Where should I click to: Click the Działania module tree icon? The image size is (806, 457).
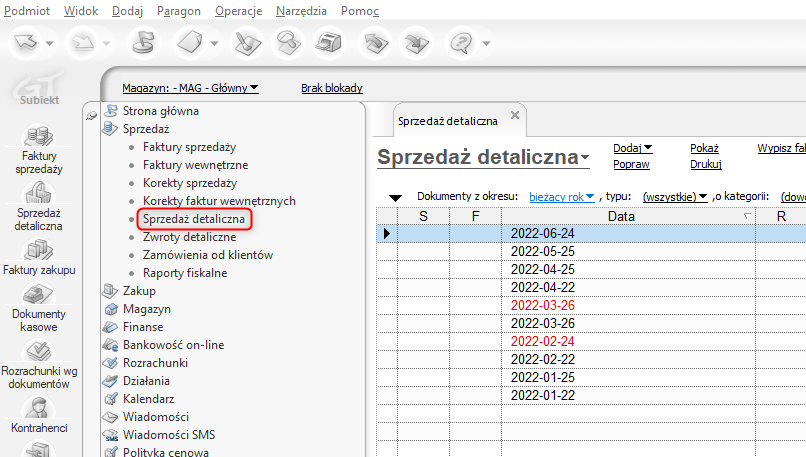pyautogui.click(x=111, y=381)
